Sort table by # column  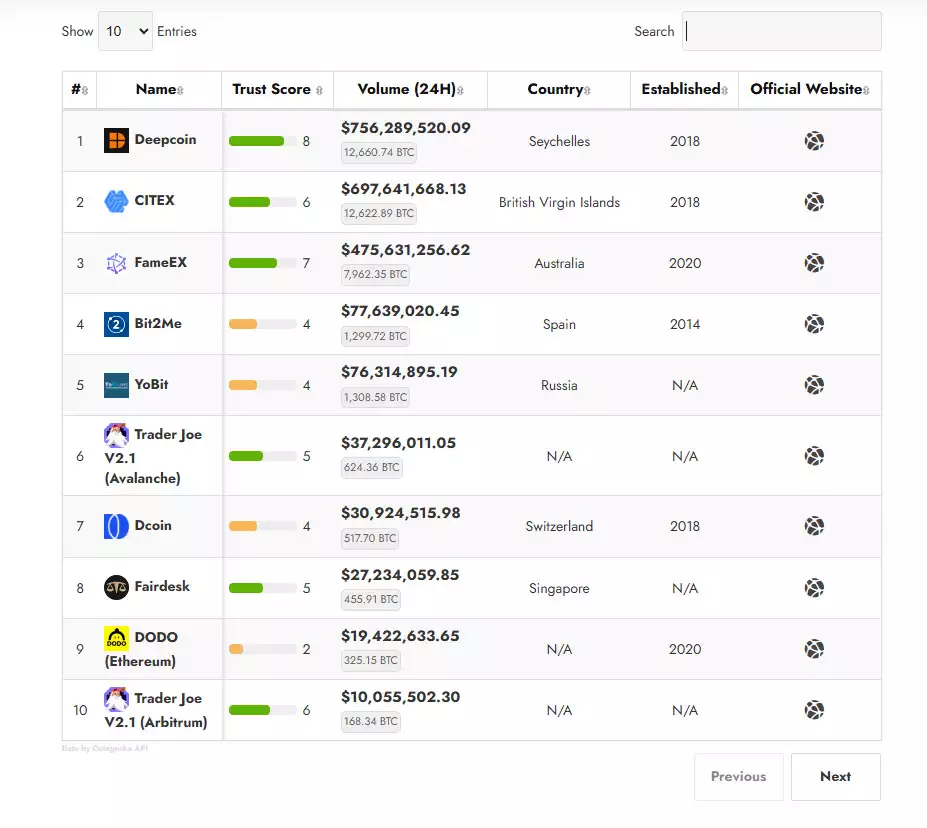point(79,90)
